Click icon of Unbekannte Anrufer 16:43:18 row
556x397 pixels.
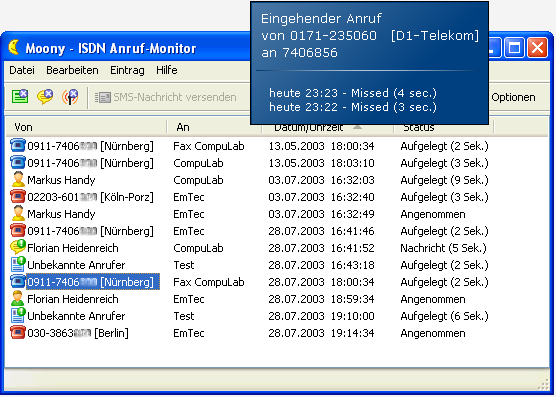point(18,264)
